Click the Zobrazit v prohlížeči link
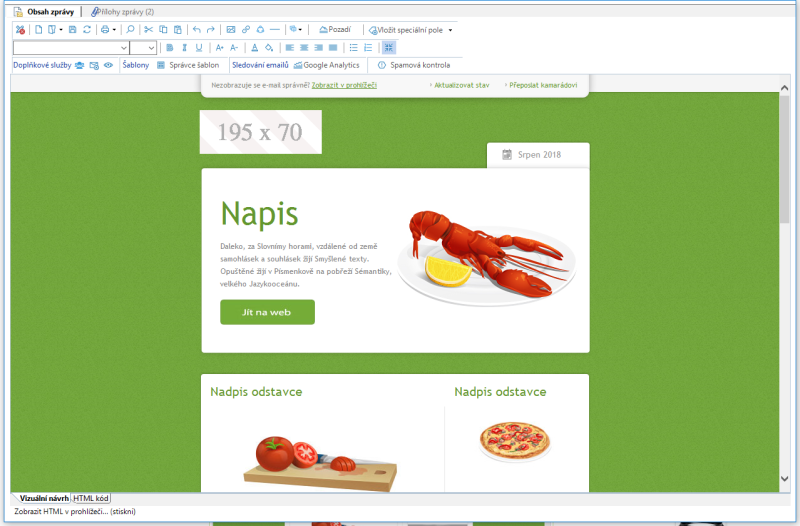800x526 pixels. [x=344, y=85]
